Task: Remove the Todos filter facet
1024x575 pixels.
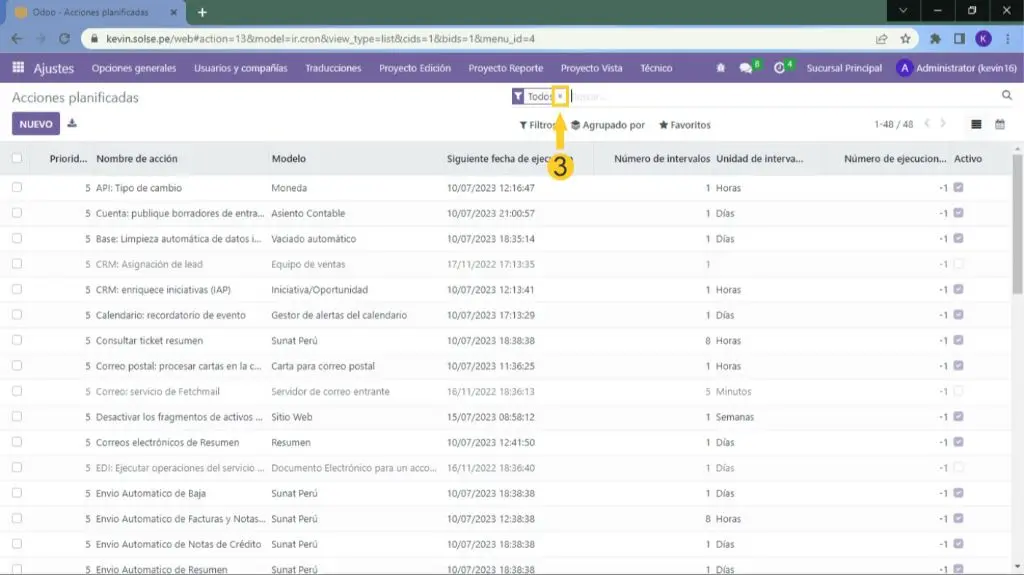Action: 560,97
